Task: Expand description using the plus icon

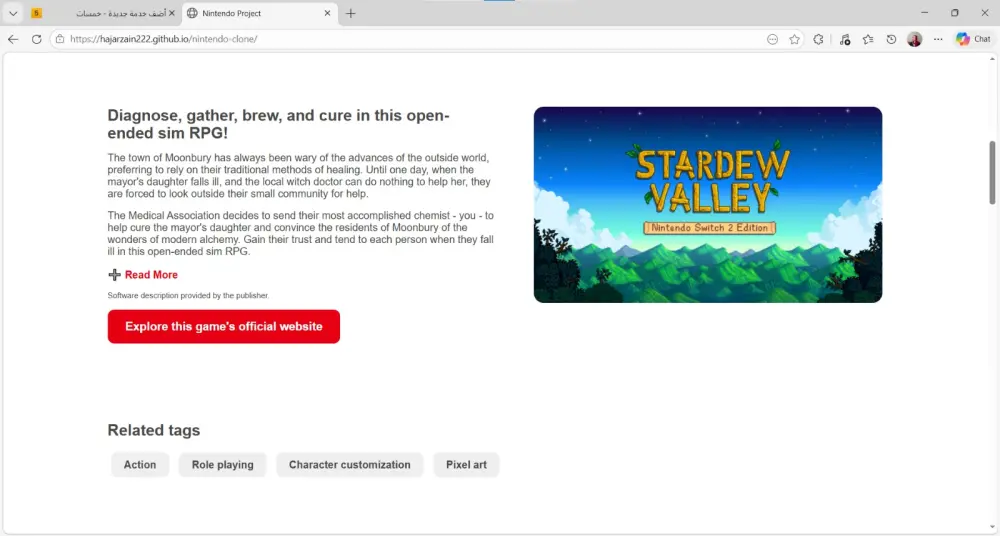Action: point(114,275)
